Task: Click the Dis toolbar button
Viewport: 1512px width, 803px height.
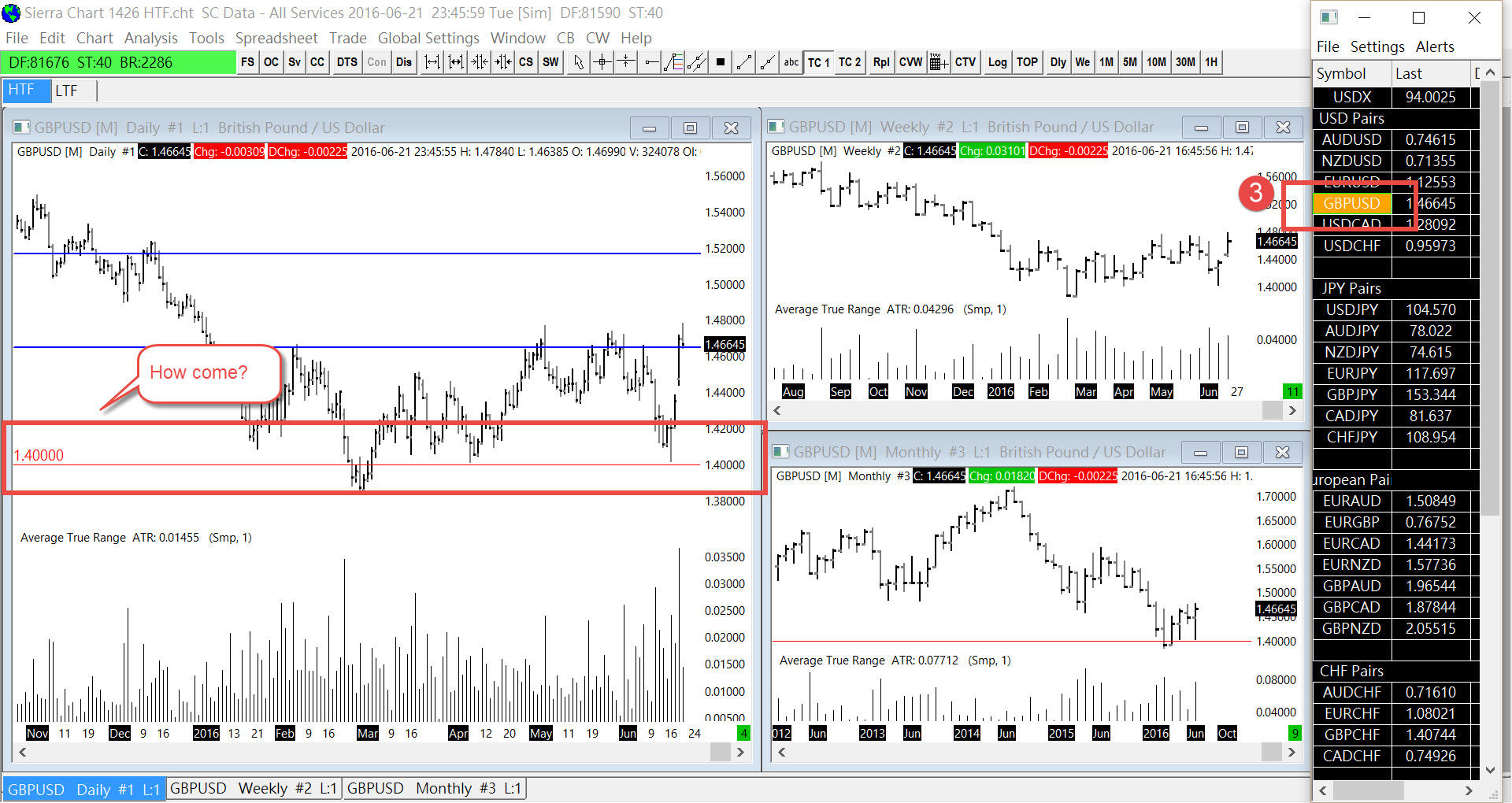Action: pyautogui.click(x=404, y=62)
